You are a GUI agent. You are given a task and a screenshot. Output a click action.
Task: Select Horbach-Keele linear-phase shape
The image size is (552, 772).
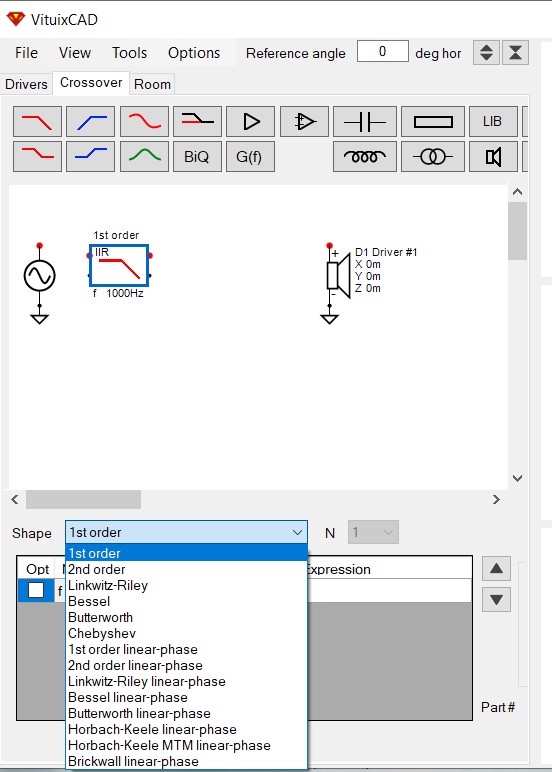[187, 729]
